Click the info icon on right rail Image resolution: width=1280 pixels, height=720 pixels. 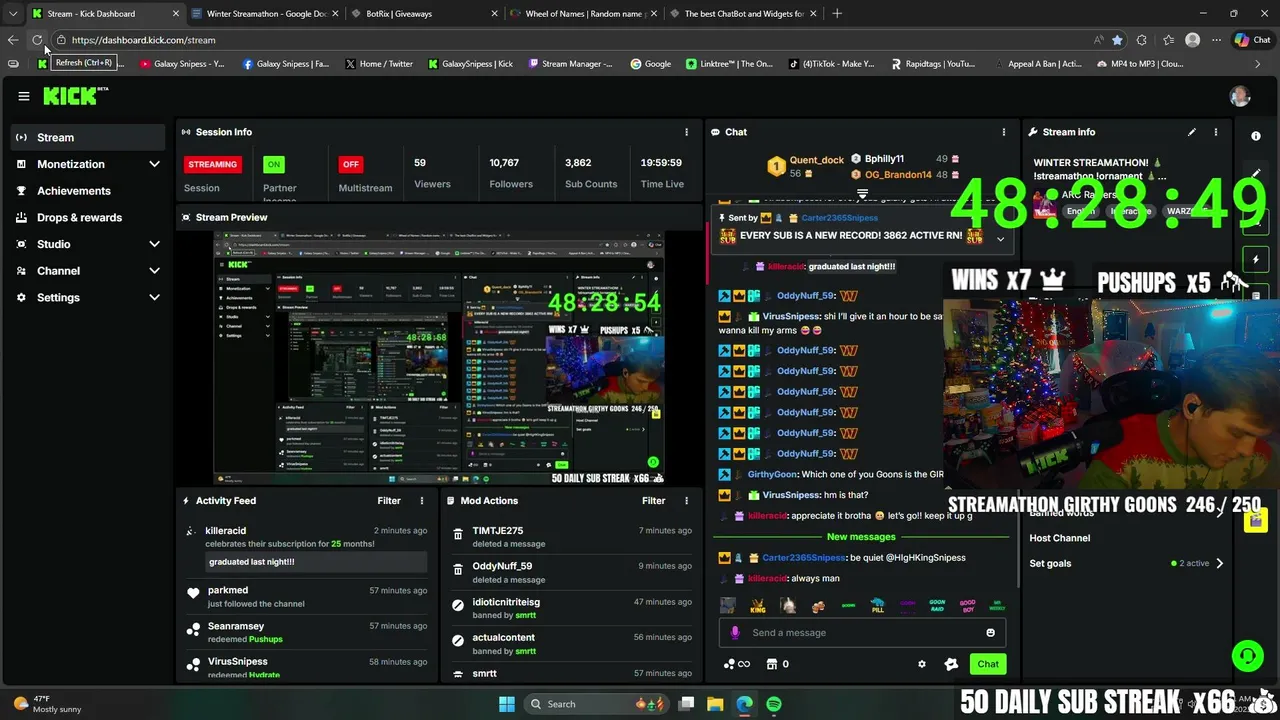[x=1256, y=135]
